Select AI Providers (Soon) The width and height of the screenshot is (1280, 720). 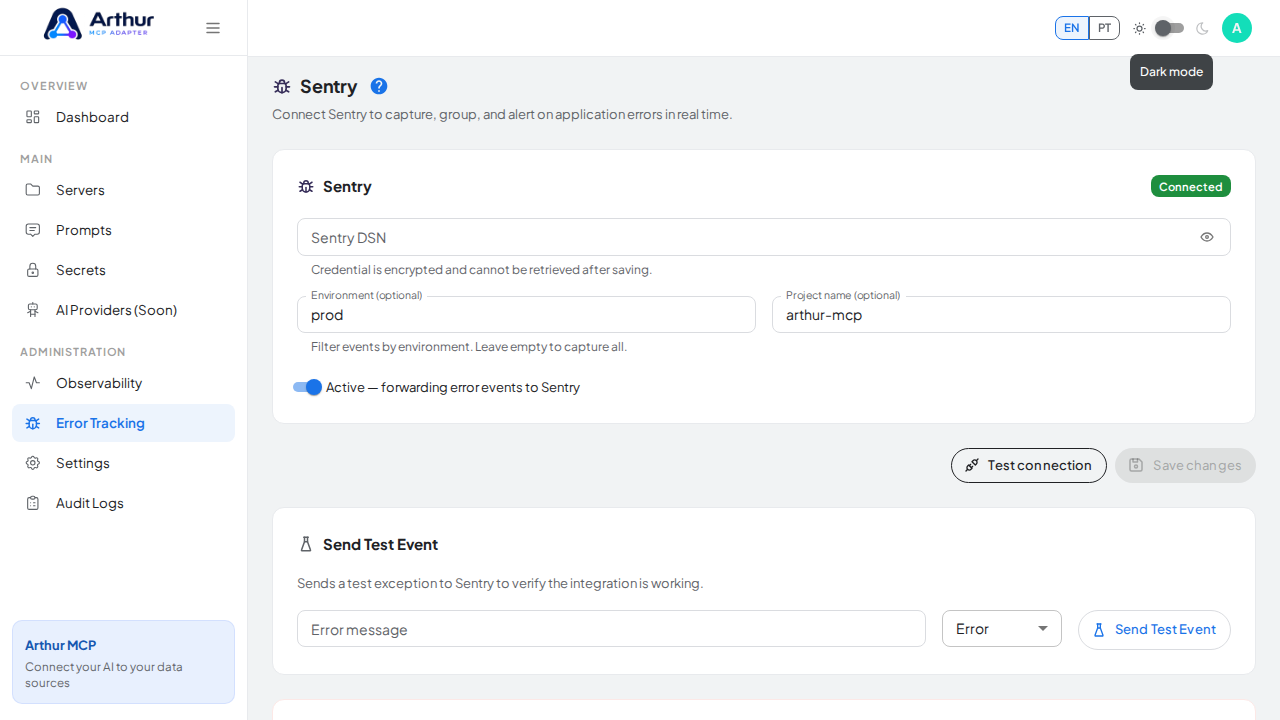123,310
